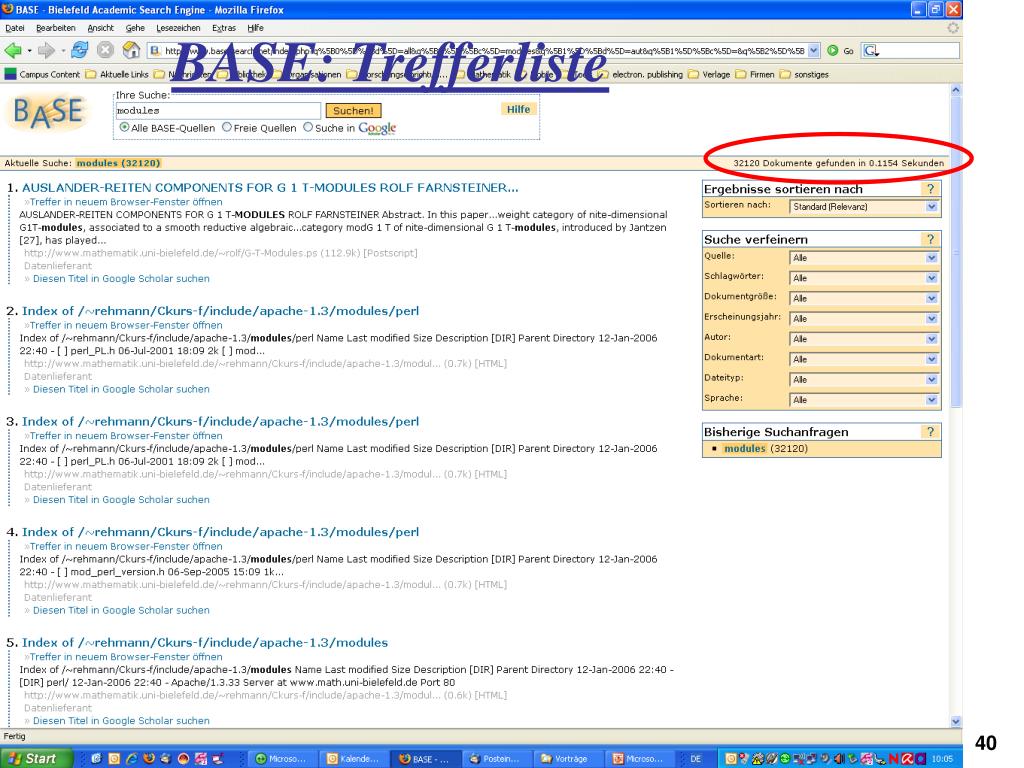
Task: Open result 5 Index of apache-1.3/modules
Action: coord(205,643)
